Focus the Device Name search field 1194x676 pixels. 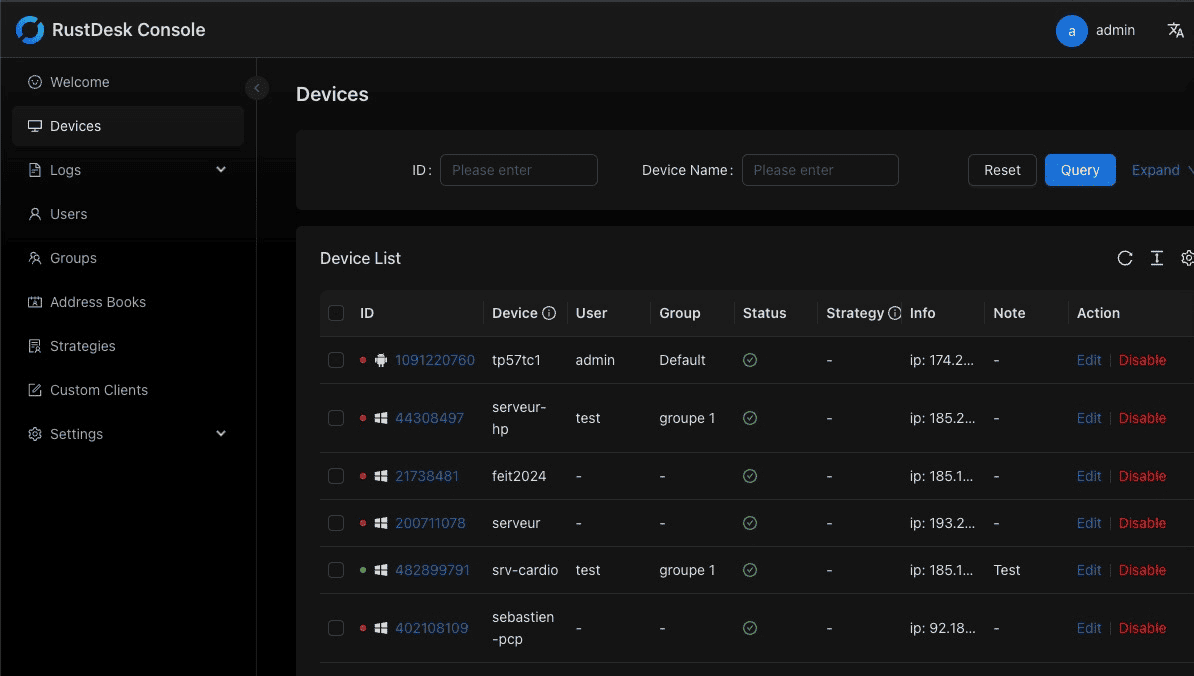820,170
